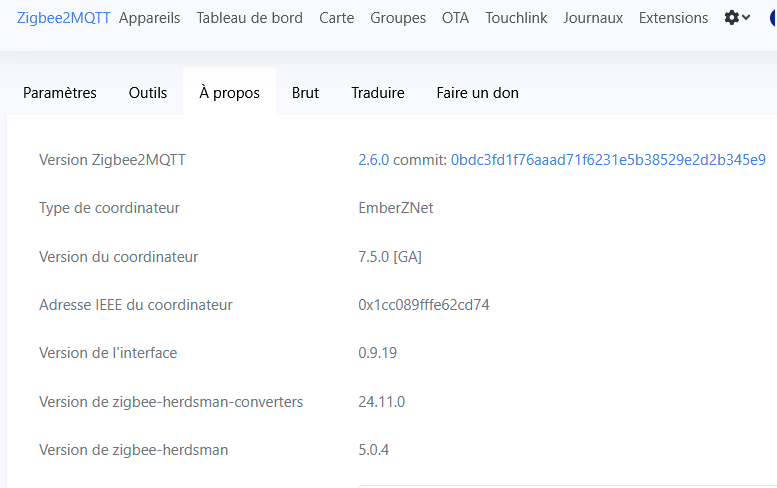This screenshot has height=488, width=777.
Task: Show the Carte network map
Action: (336, 18)
